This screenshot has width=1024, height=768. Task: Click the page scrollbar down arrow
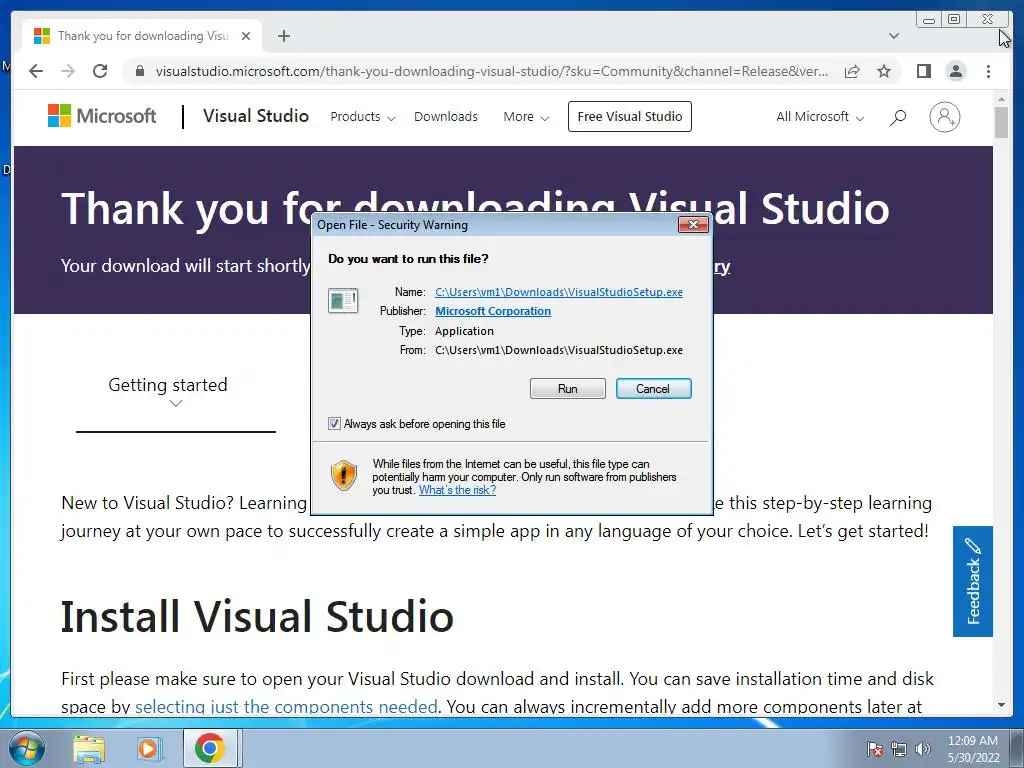coord(1001,705)
